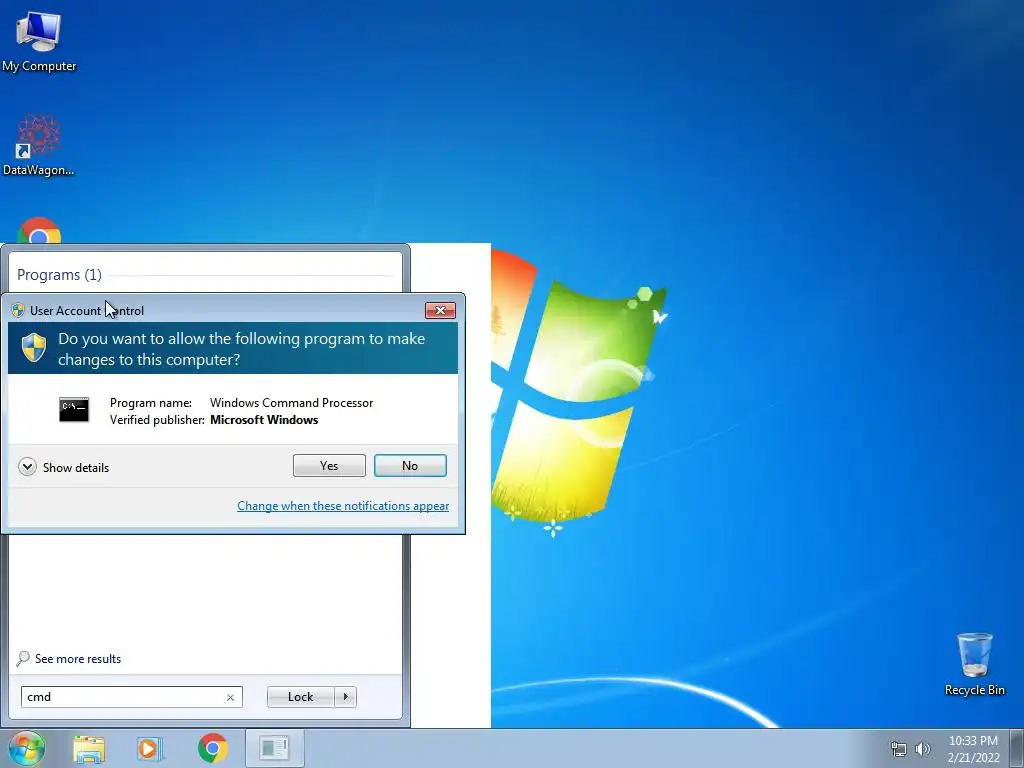Viewport: 1024px width, 768px height.
Task: Select the active program taskbar button
Action: (274, 748)
